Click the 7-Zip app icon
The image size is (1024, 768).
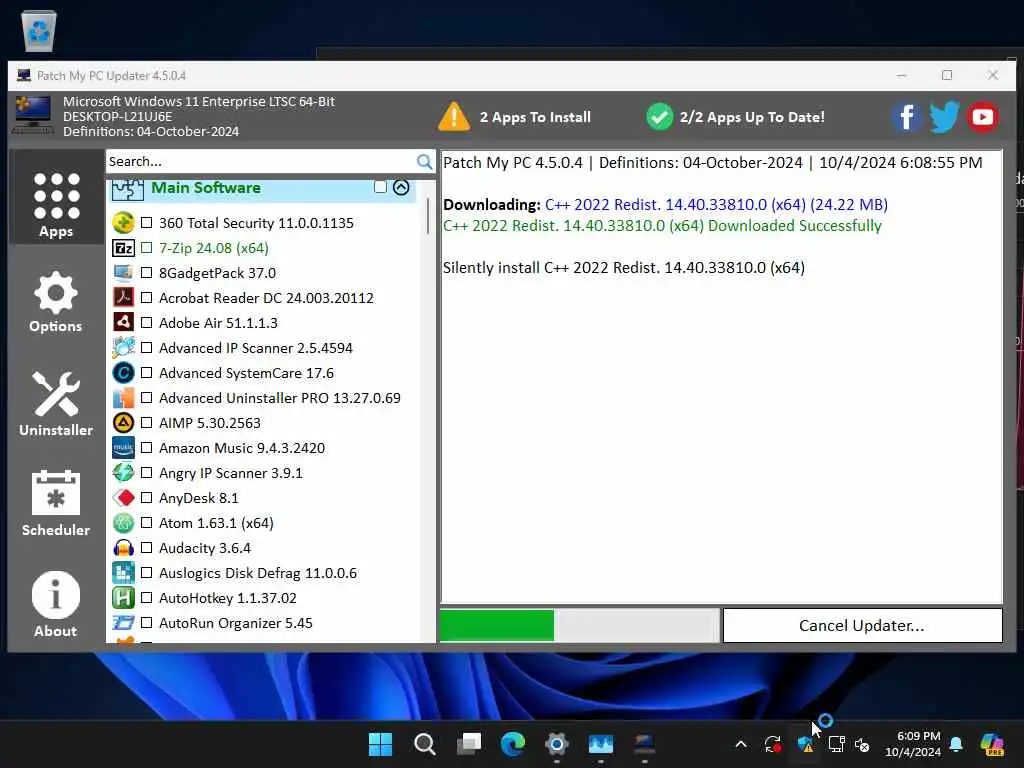click(123, 248)
